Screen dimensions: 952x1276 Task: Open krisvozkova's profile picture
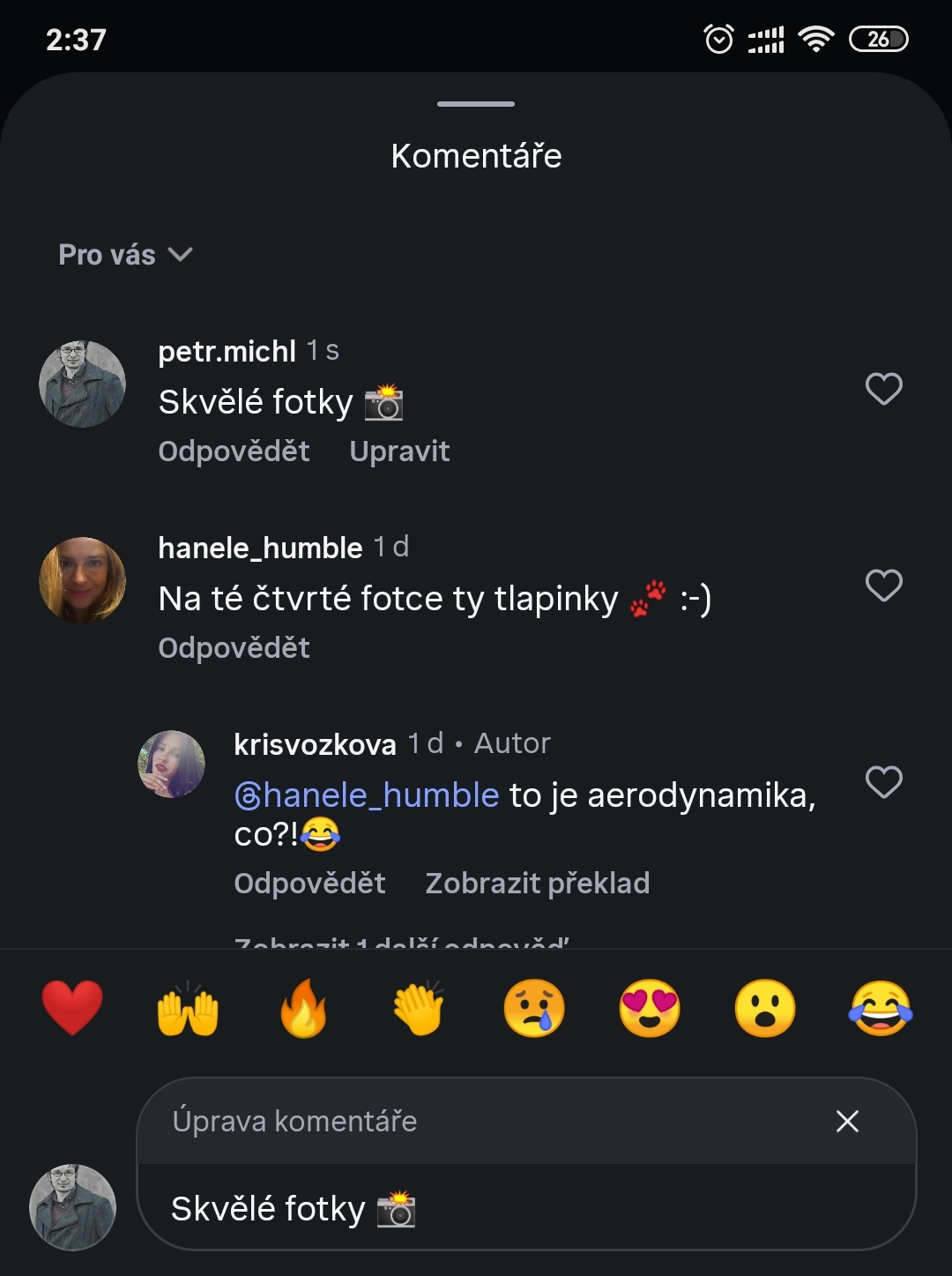coord(172,764)
